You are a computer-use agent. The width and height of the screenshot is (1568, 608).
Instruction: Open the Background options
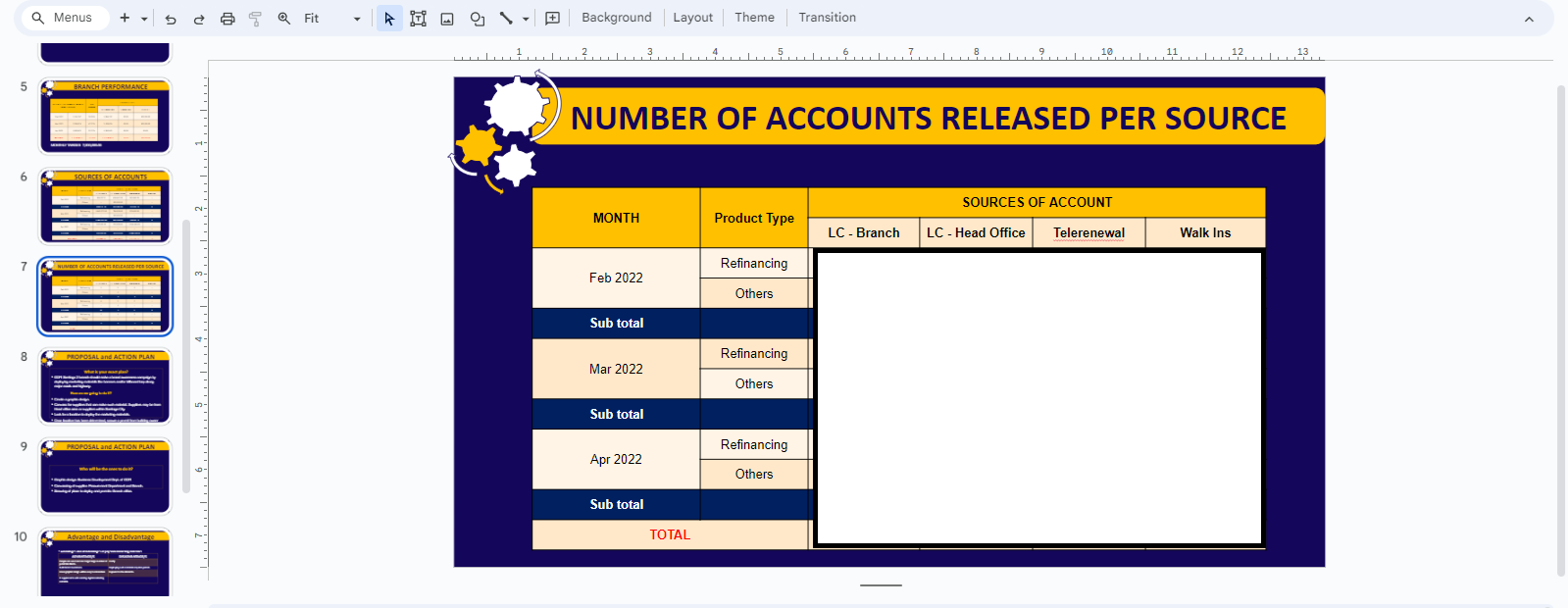[617, 18]
